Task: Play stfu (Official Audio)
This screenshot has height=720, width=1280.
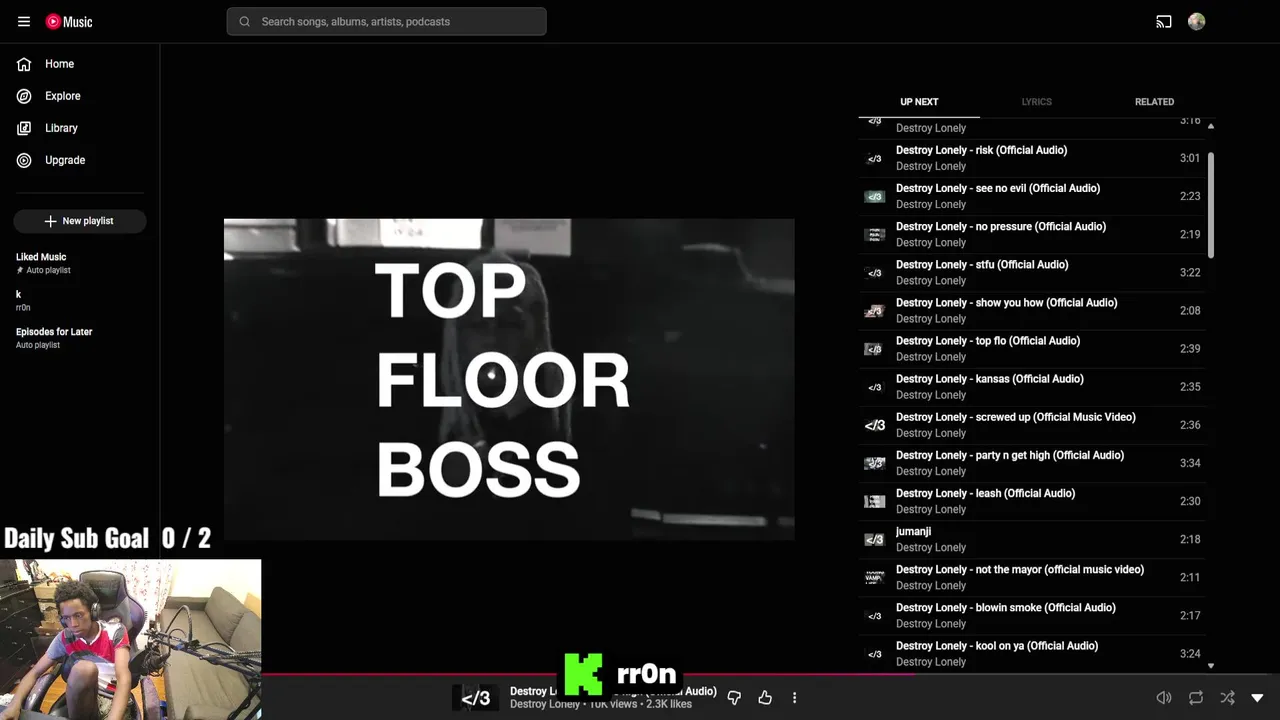Action: pos(1032,272)
